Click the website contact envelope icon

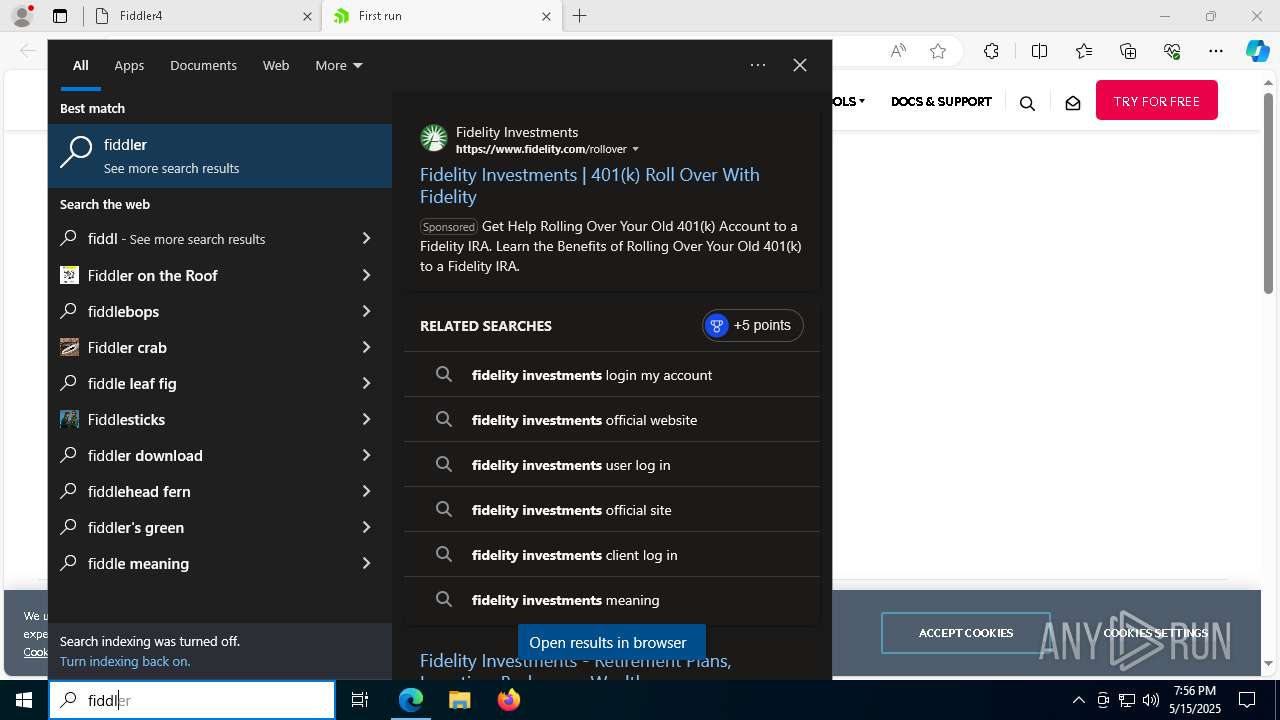tap(1073, 102)
